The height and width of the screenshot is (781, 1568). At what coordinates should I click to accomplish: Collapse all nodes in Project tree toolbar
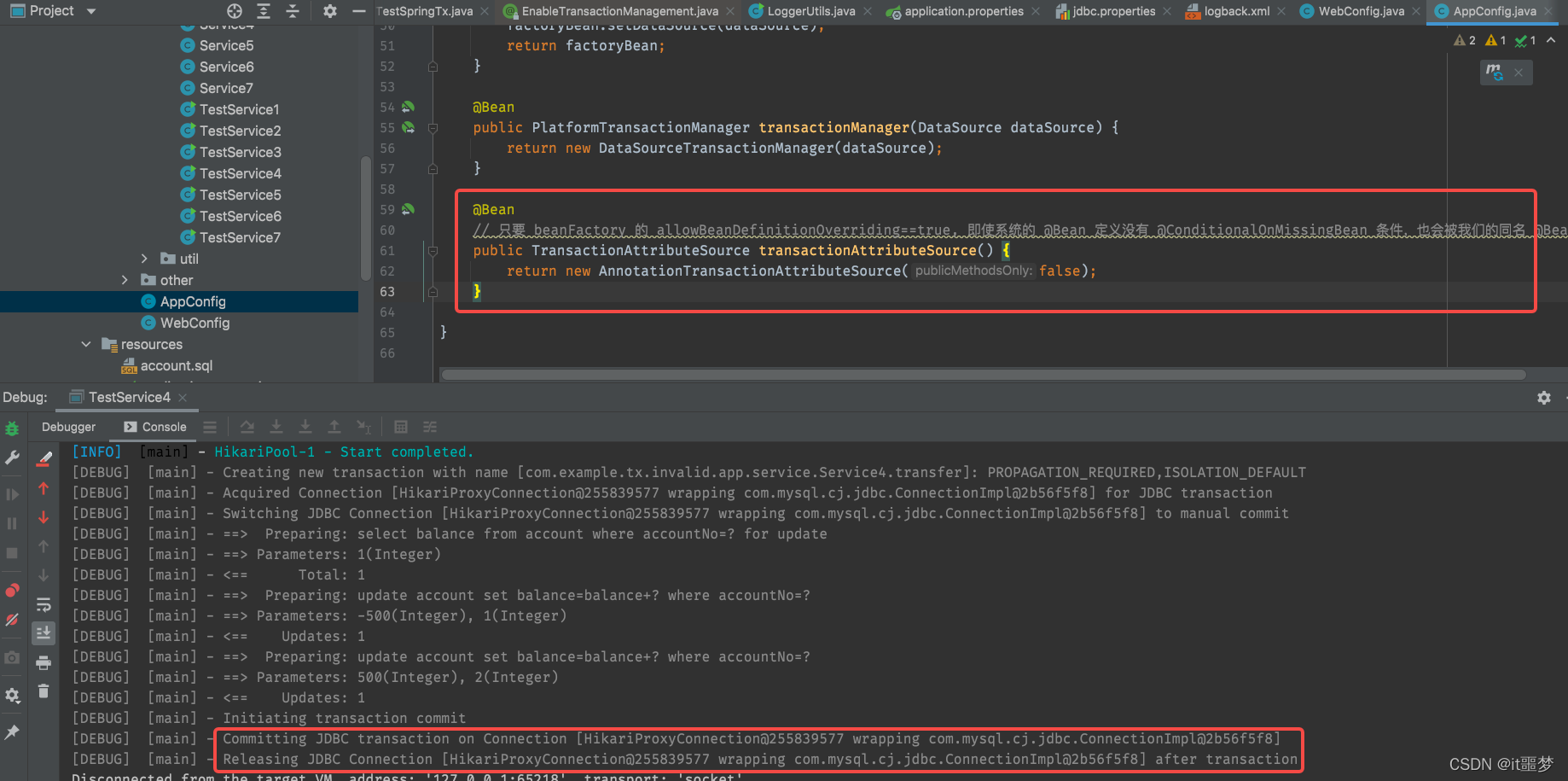pos(293,11)
